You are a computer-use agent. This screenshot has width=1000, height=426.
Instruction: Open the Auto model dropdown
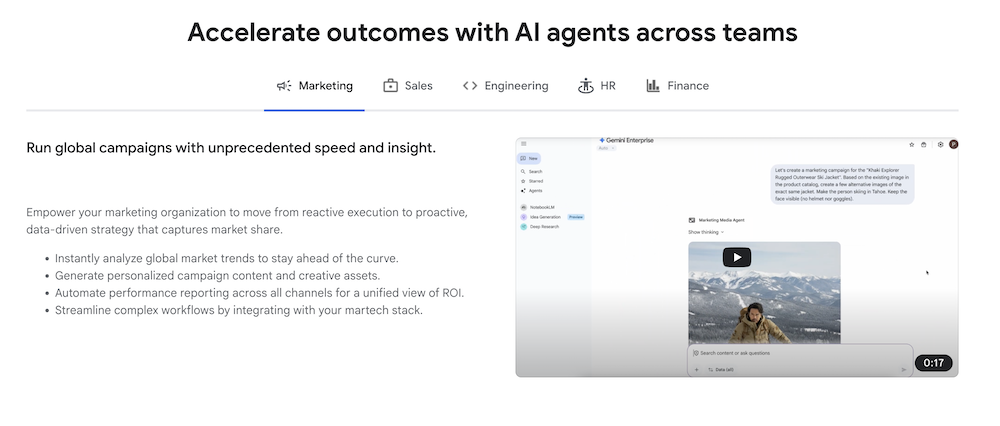tap(604, 148)
